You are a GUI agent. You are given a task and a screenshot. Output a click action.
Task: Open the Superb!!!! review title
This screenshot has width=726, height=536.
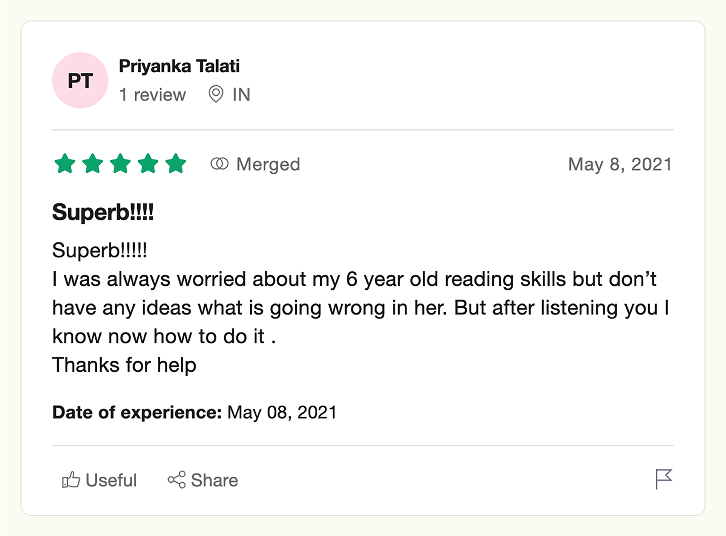click(103, 212)
